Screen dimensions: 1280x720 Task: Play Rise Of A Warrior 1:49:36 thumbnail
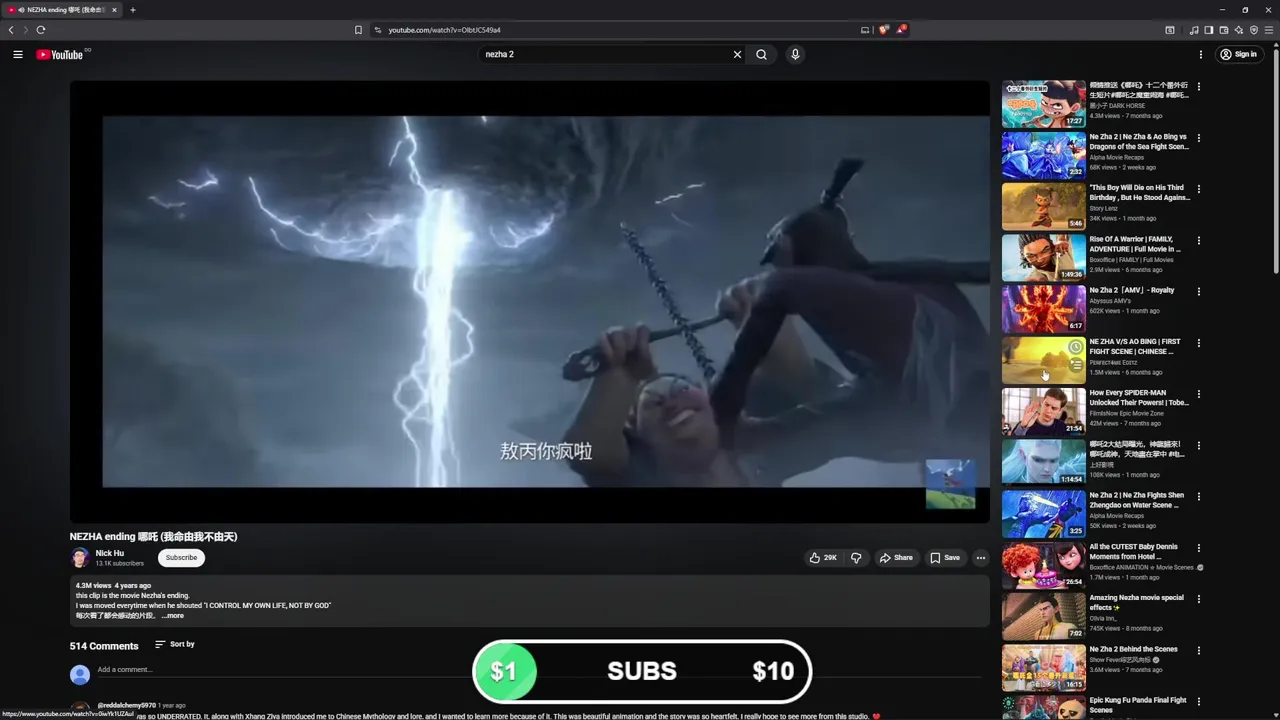[x=1043, y=258]
